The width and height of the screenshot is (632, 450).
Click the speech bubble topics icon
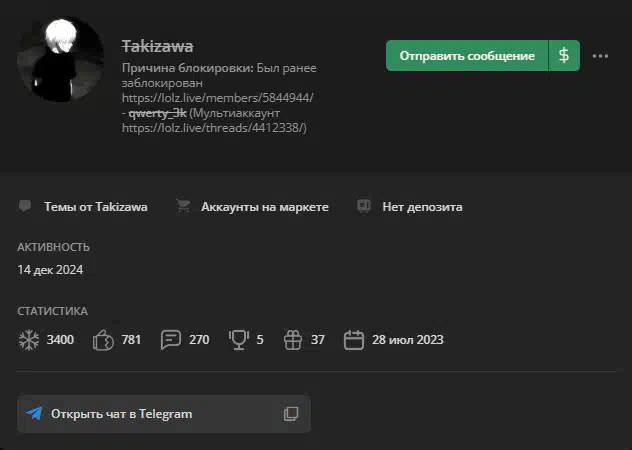click(x=25, y=206)
